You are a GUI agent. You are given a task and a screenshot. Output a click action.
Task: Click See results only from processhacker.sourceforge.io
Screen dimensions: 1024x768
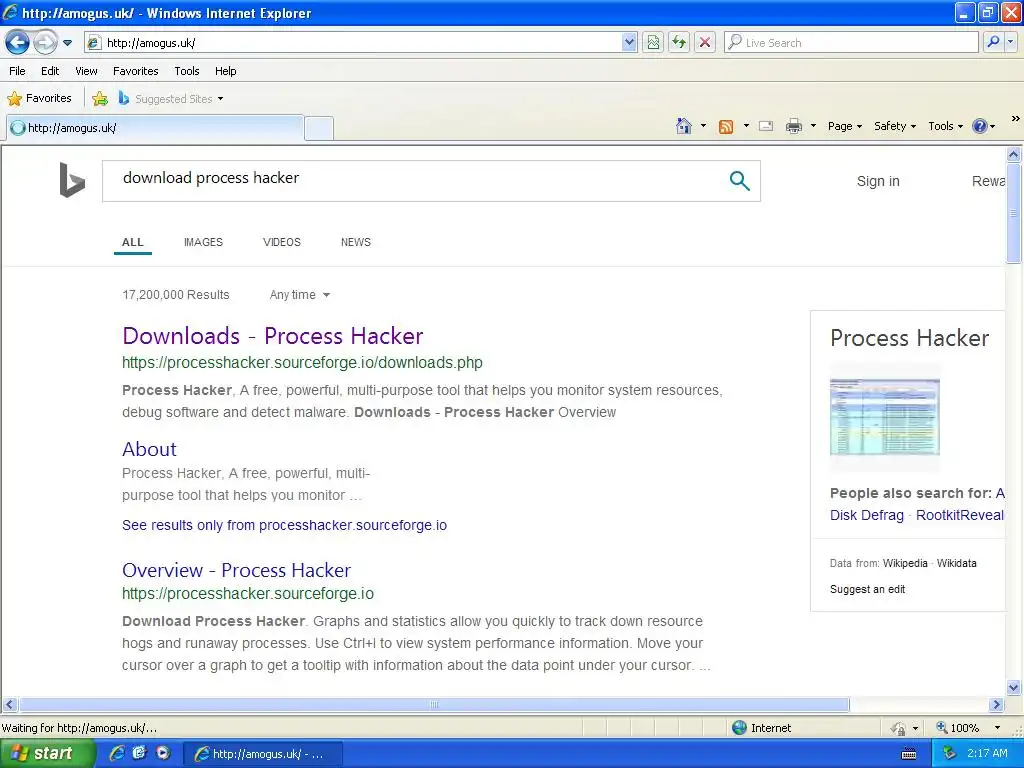tap(284, 525)
